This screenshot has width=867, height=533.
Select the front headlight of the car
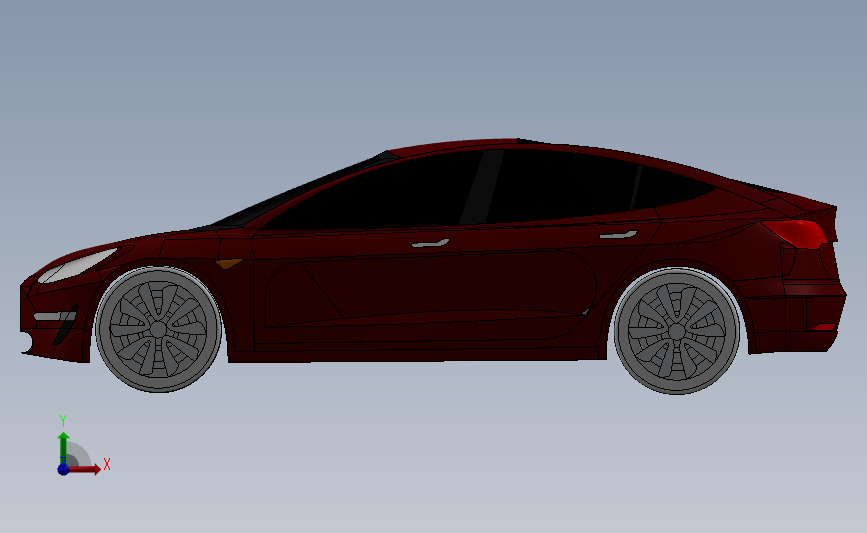pyautogui.click(x=78, y=265)
